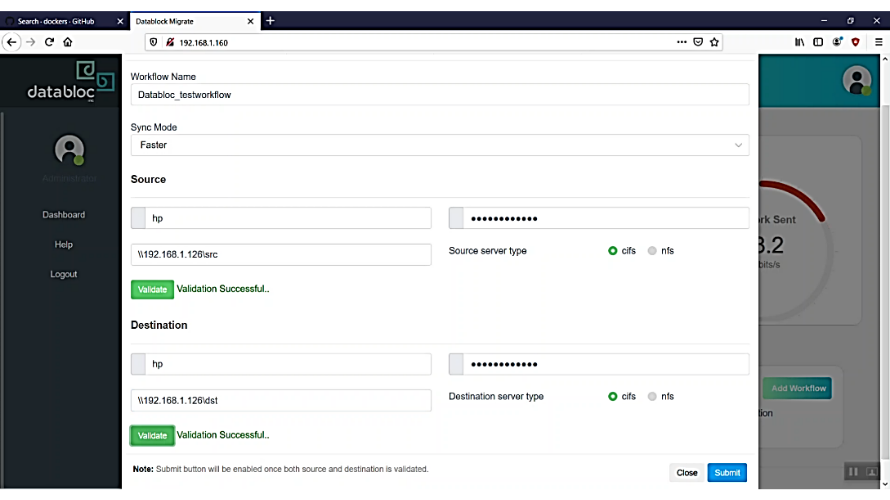Open Dashboard in the sidebar
Viewport: 890px width, 500px height.
tap(63, 215)
